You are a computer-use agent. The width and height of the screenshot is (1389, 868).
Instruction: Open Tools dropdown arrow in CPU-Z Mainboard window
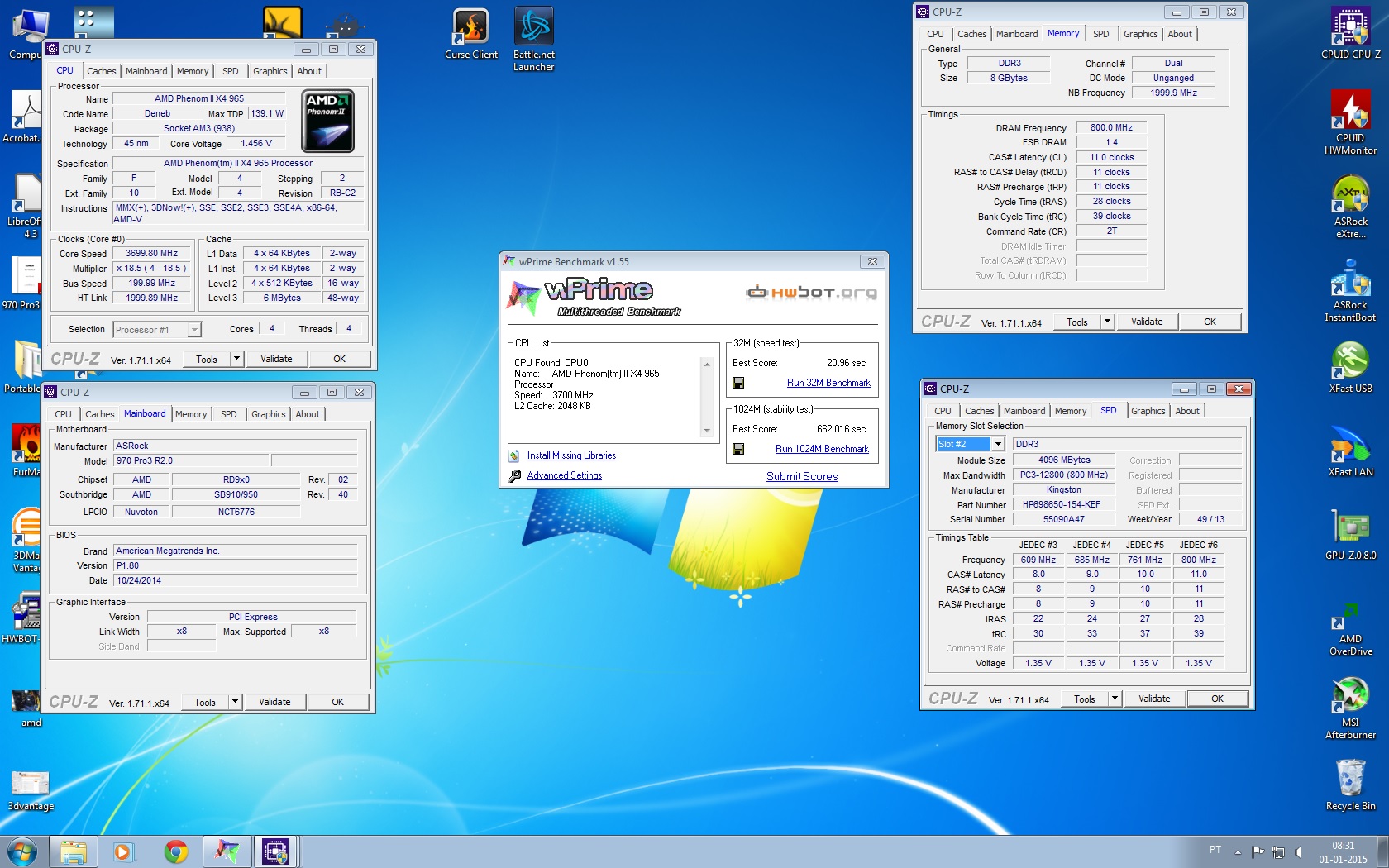(x=236, y=702)
